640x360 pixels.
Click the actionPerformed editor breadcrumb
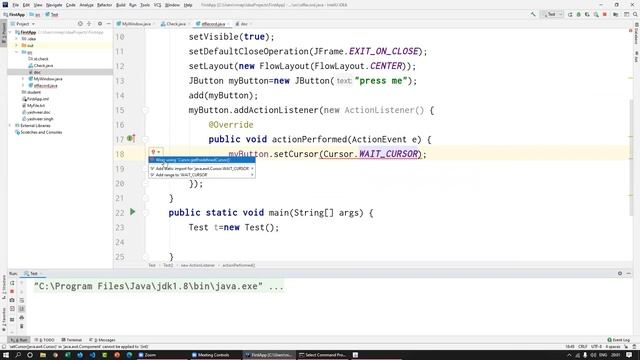239,265
